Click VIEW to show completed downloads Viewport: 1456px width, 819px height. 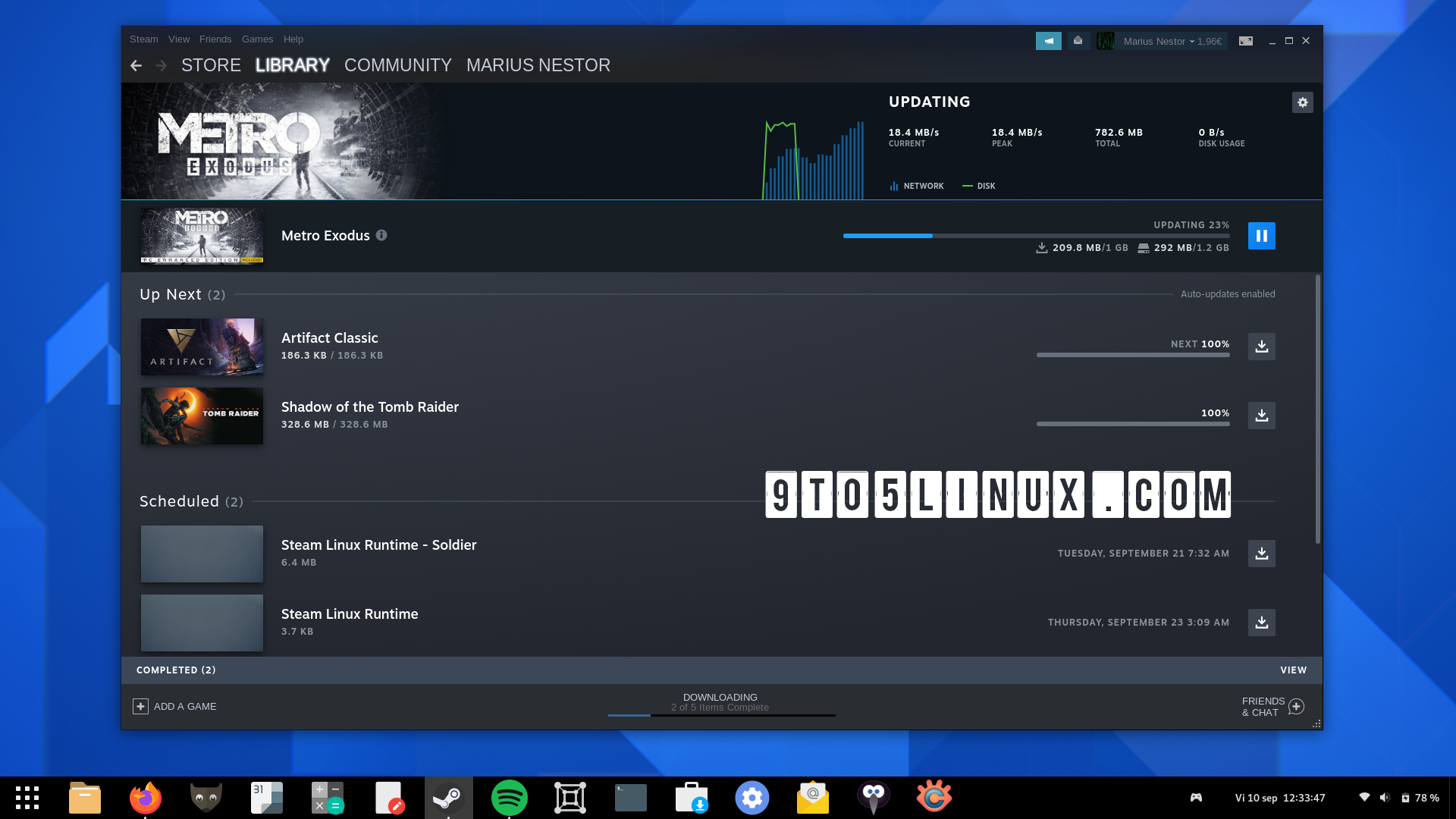[x=1293, y=670]
